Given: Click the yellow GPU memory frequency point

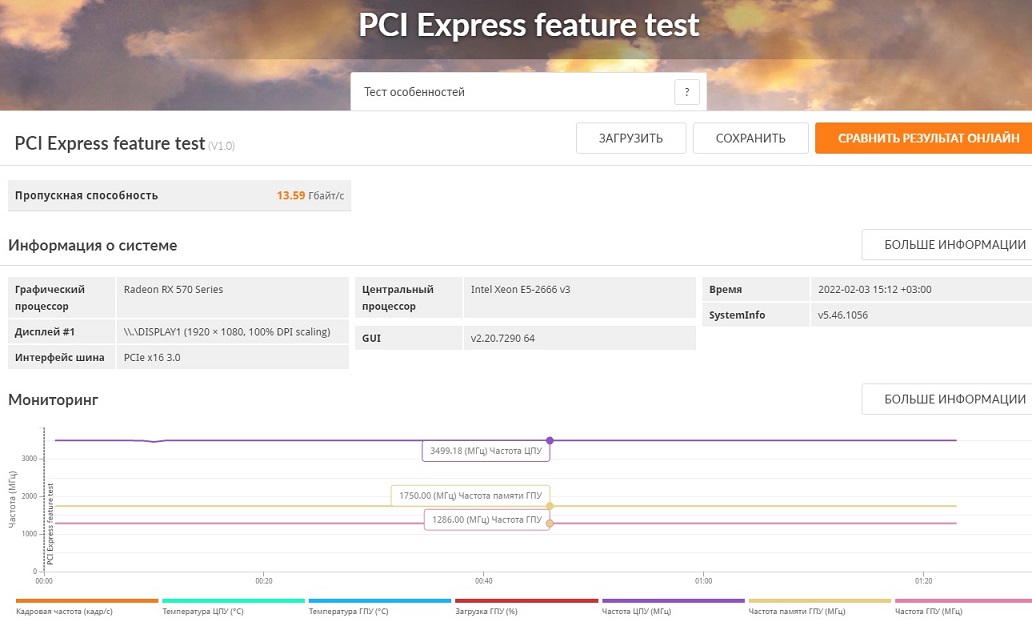Looking at the screenshot, I should (x=549, y=506).
